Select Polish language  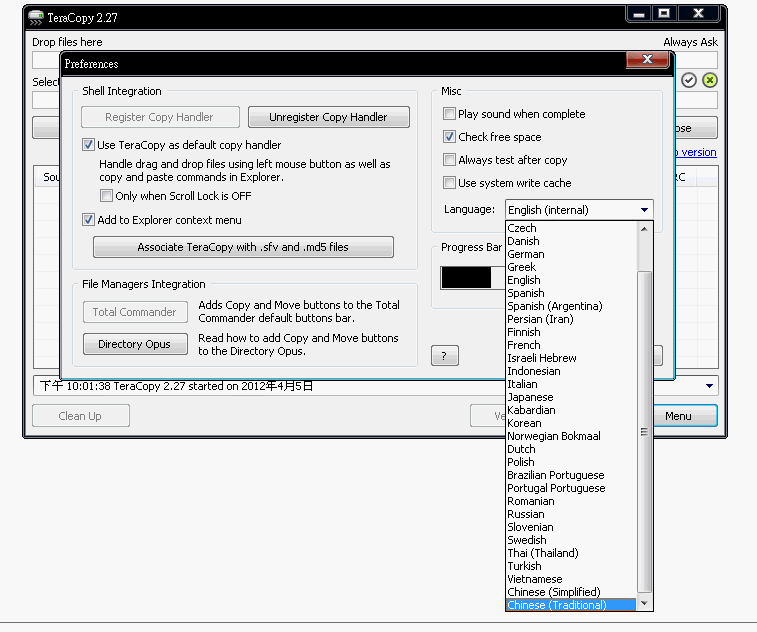click(571, 463)
